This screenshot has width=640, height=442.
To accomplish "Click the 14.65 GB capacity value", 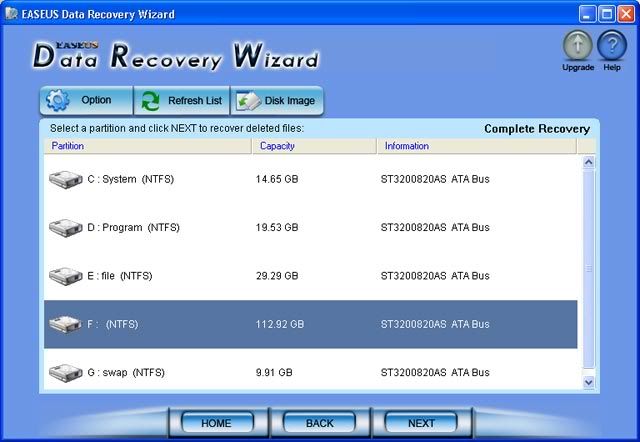I will coord(277,179).
